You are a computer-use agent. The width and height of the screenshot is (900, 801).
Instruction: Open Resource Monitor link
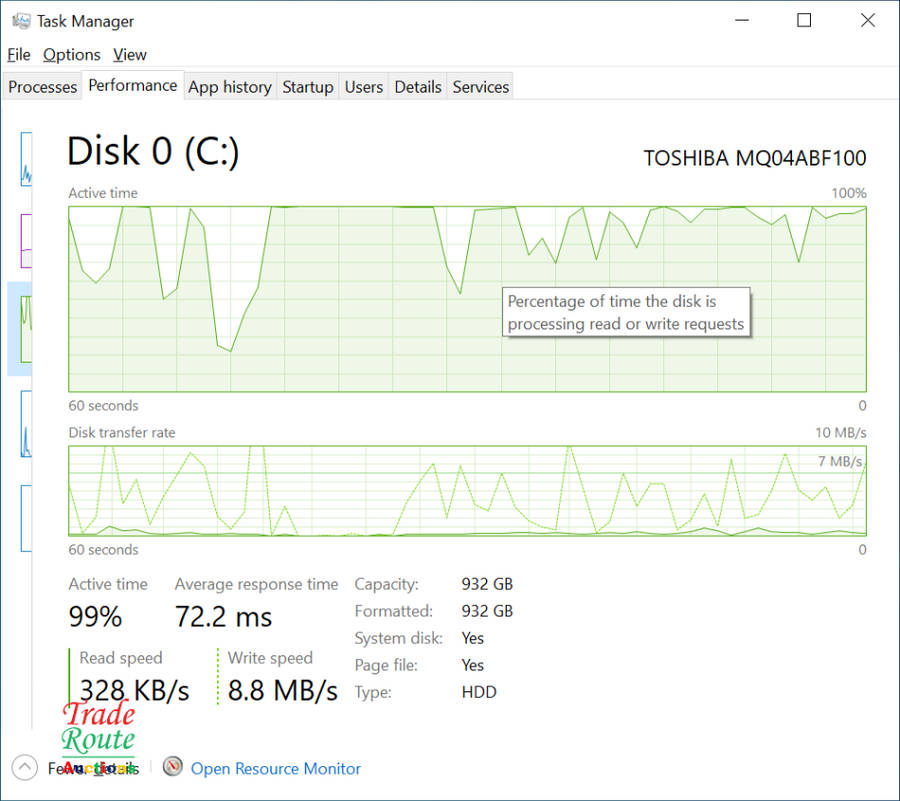pos(276,769)
